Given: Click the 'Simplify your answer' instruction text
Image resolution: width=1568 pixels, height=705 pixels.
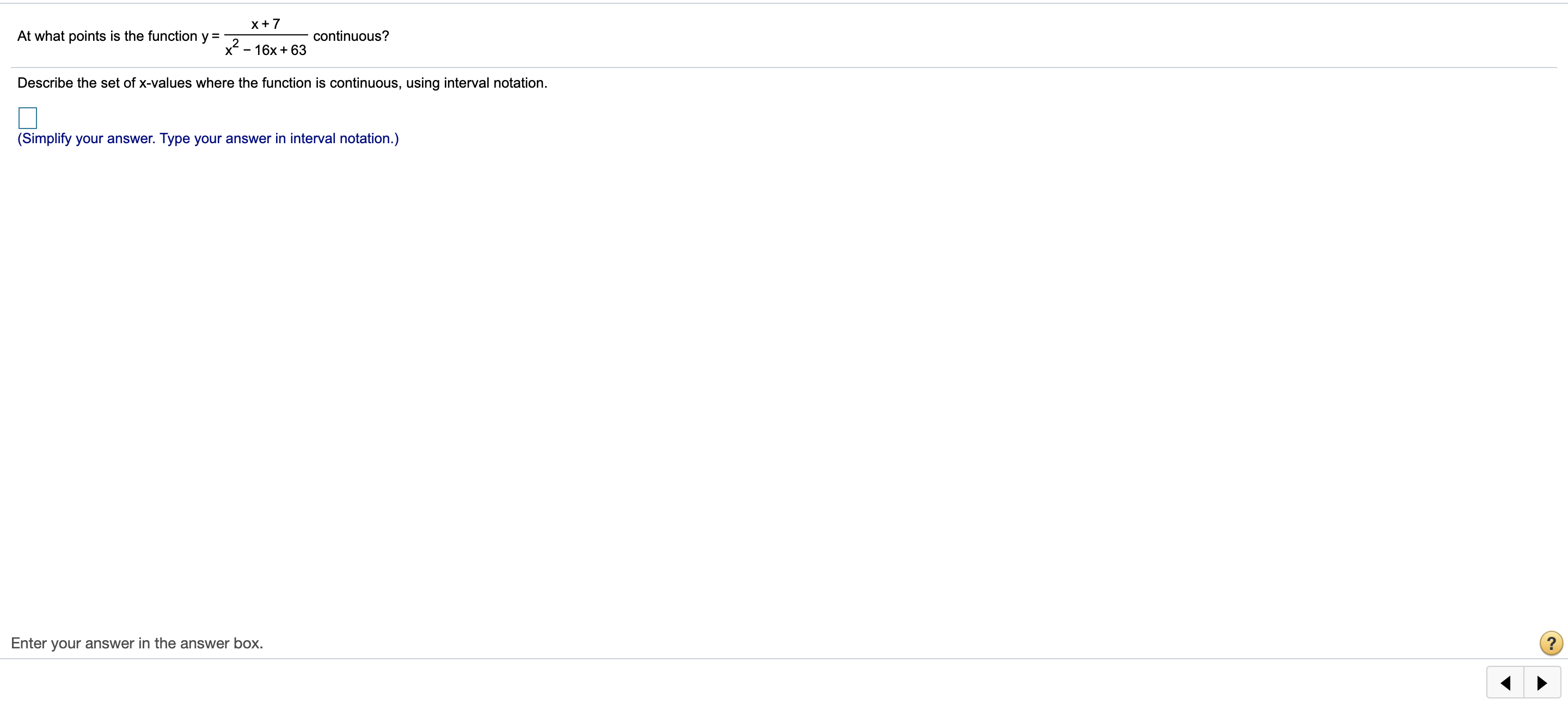Looking at the screenshot, I should click(x=208, y=139).
